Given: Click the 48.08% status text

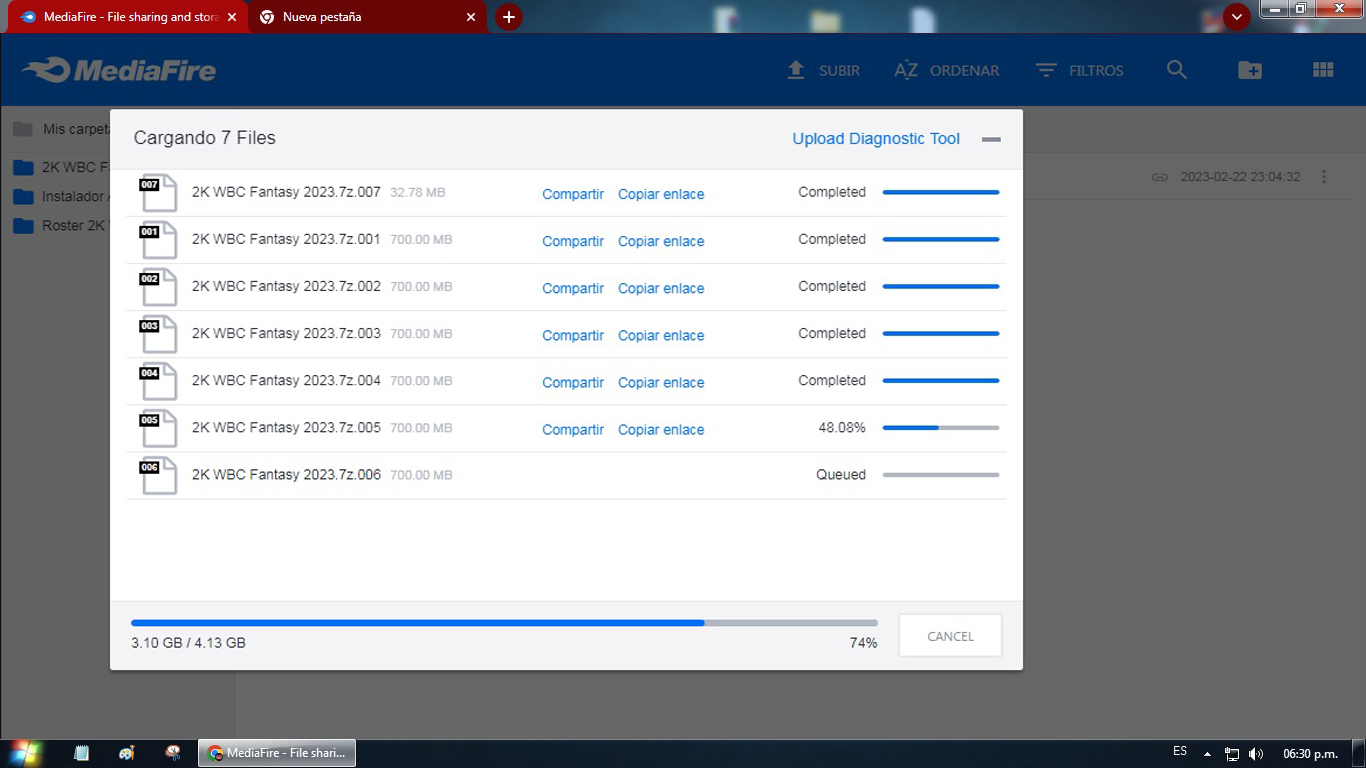Looking at the screenshot, I should [x=842, y=427].
